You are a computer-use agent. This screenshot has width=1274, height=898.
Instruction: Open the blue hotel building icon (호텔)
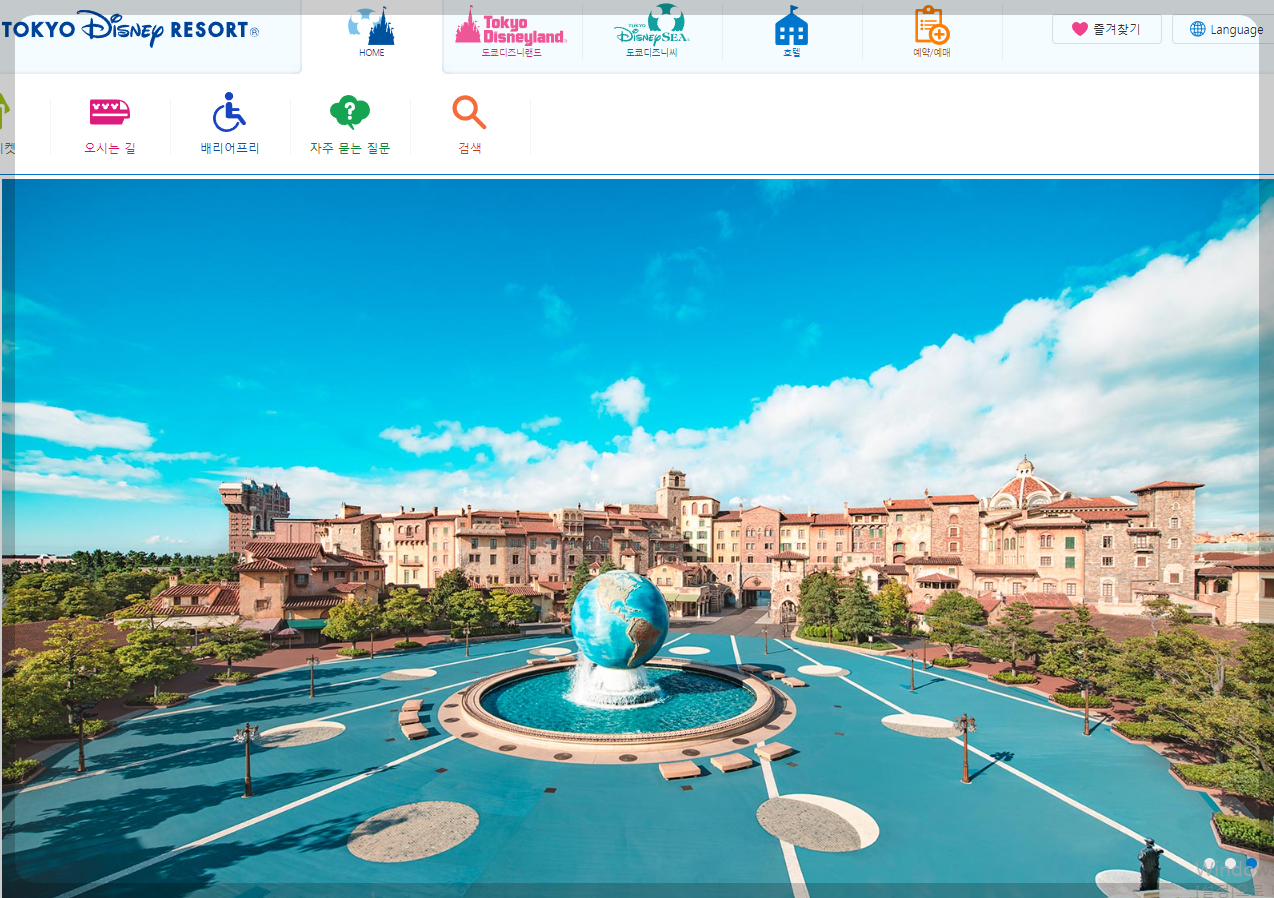792,33
